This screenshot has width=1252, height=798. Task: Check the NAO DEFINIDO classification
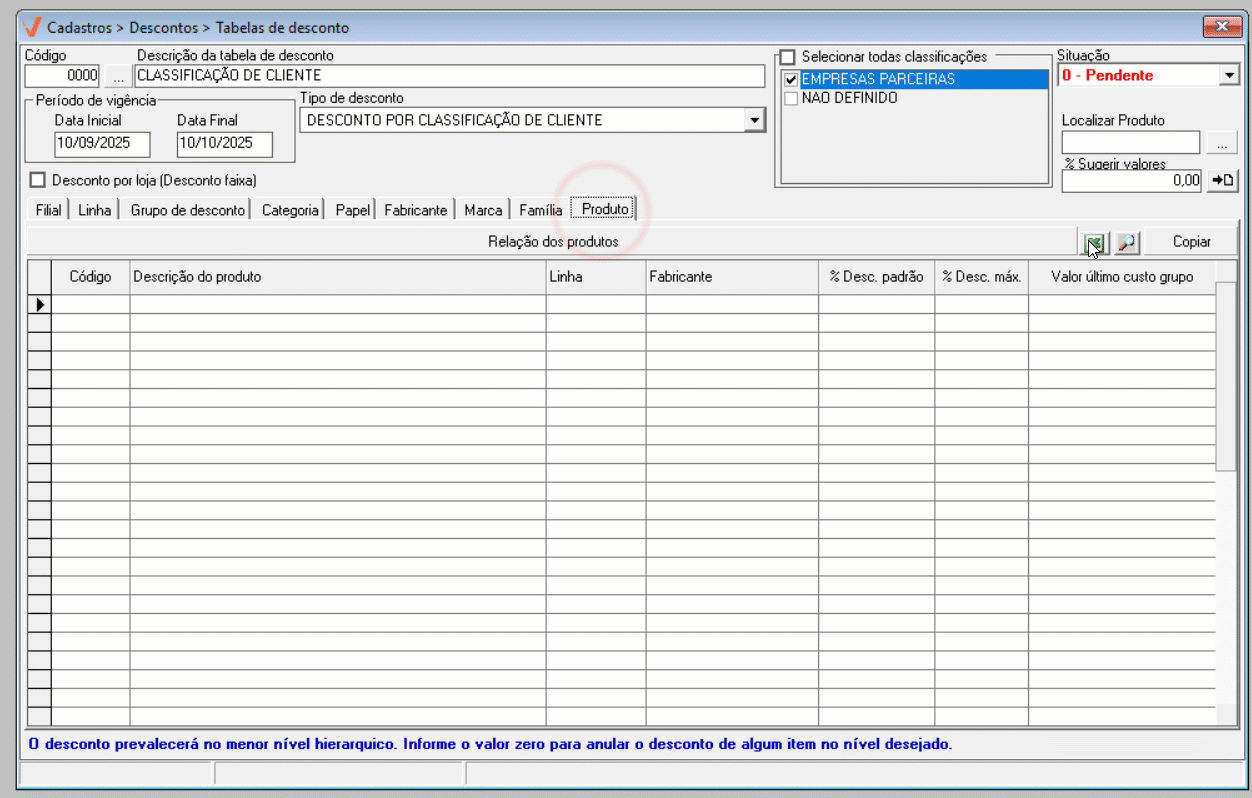791,98
